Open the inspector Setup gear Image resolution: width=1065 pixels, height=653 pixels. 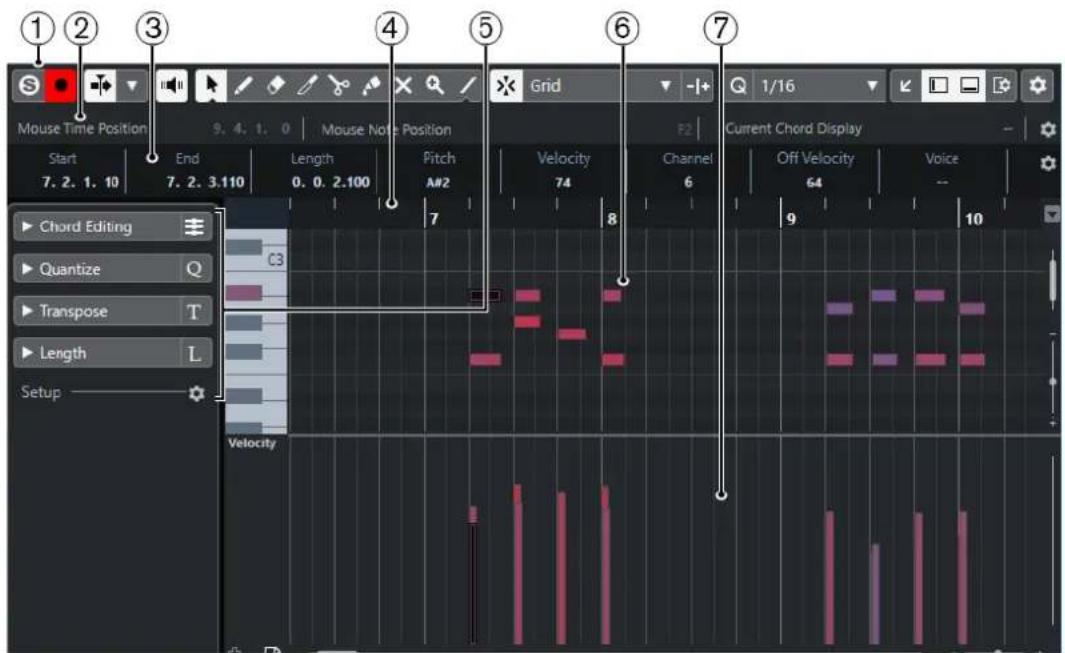(196, 393)
